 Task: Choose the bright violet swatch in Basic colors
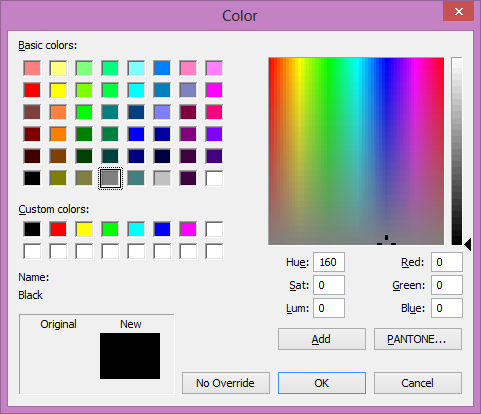pyautogui.click(x=214, y=134)
